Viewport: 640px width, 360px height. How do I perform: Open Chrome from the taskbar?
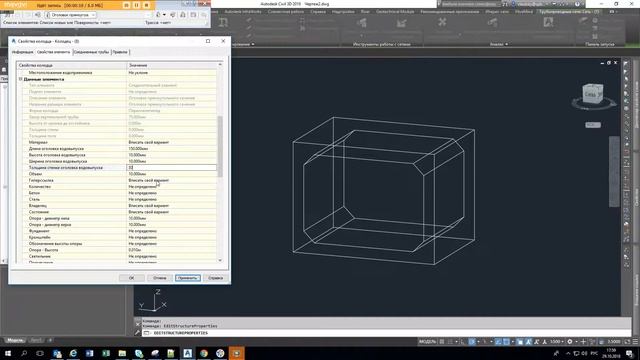(204, 353)
